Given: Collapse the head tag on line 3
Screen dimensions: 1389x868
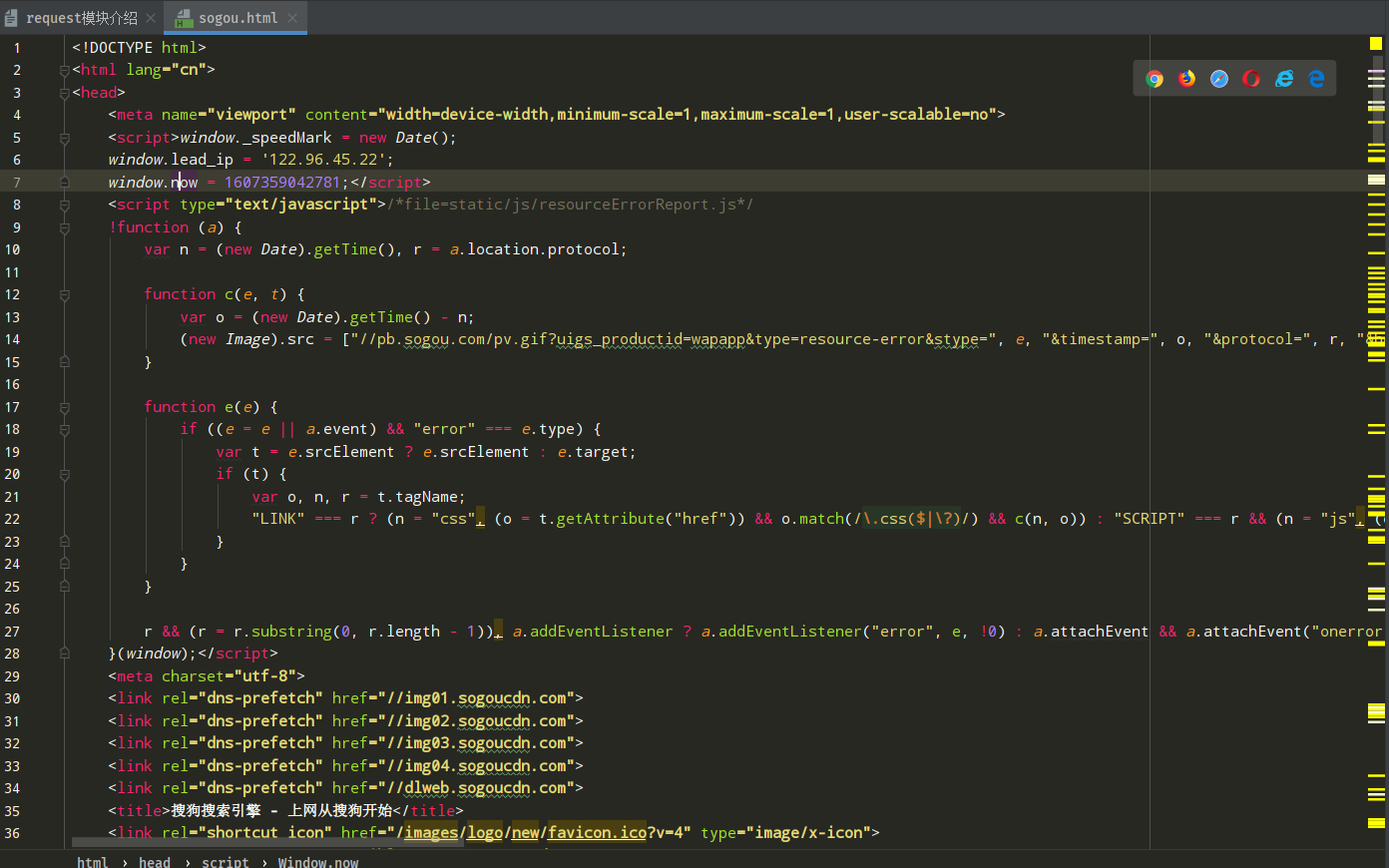Looking at the screenshot, I should (64, 93).
